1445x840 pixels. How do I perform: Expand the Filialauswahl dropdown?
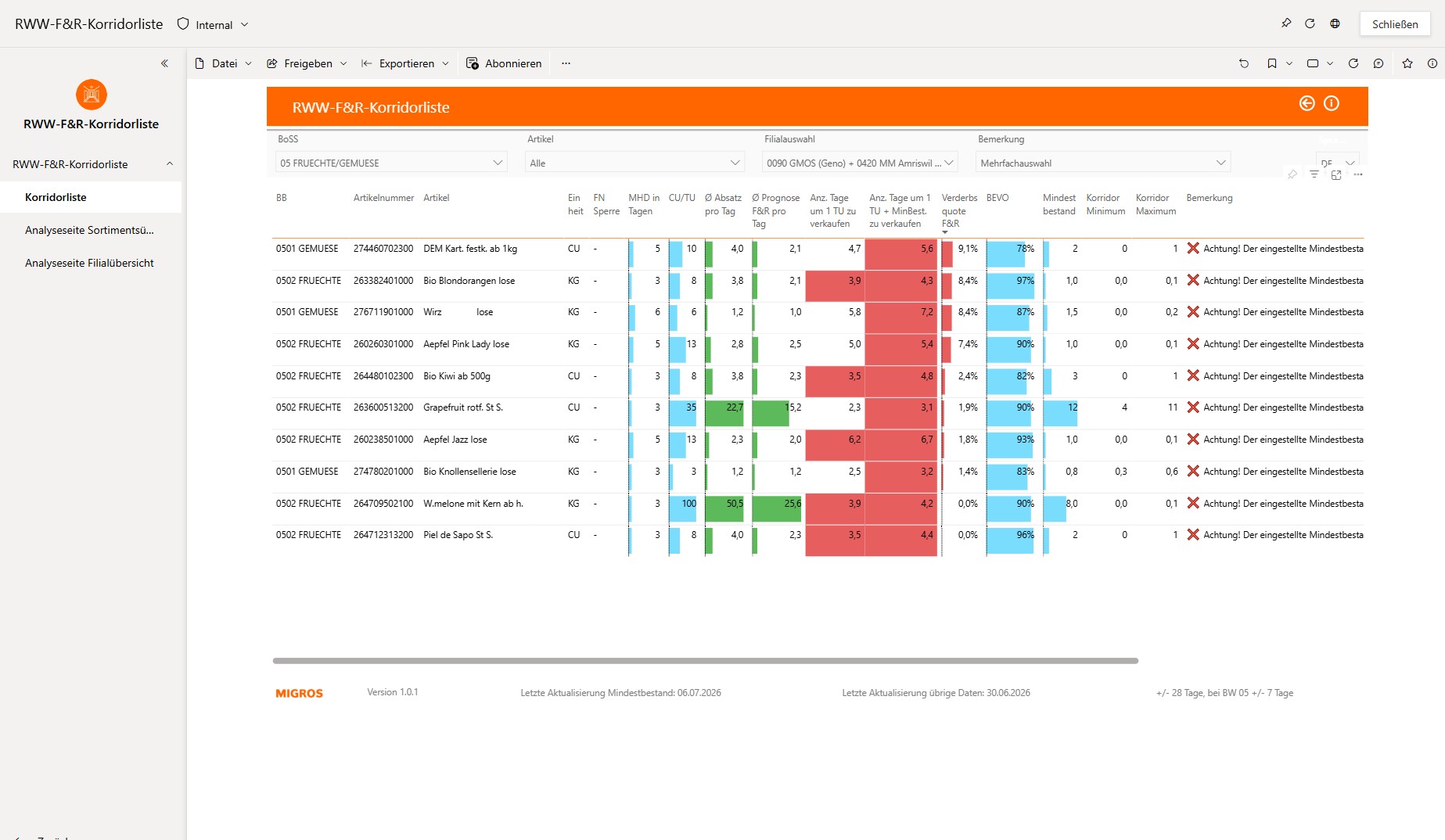[860, 163]
